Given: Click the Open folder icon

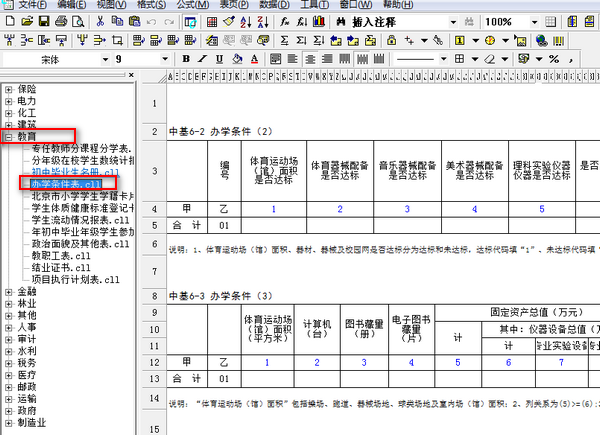Looking at the screenshot, I should click(27, 21).
